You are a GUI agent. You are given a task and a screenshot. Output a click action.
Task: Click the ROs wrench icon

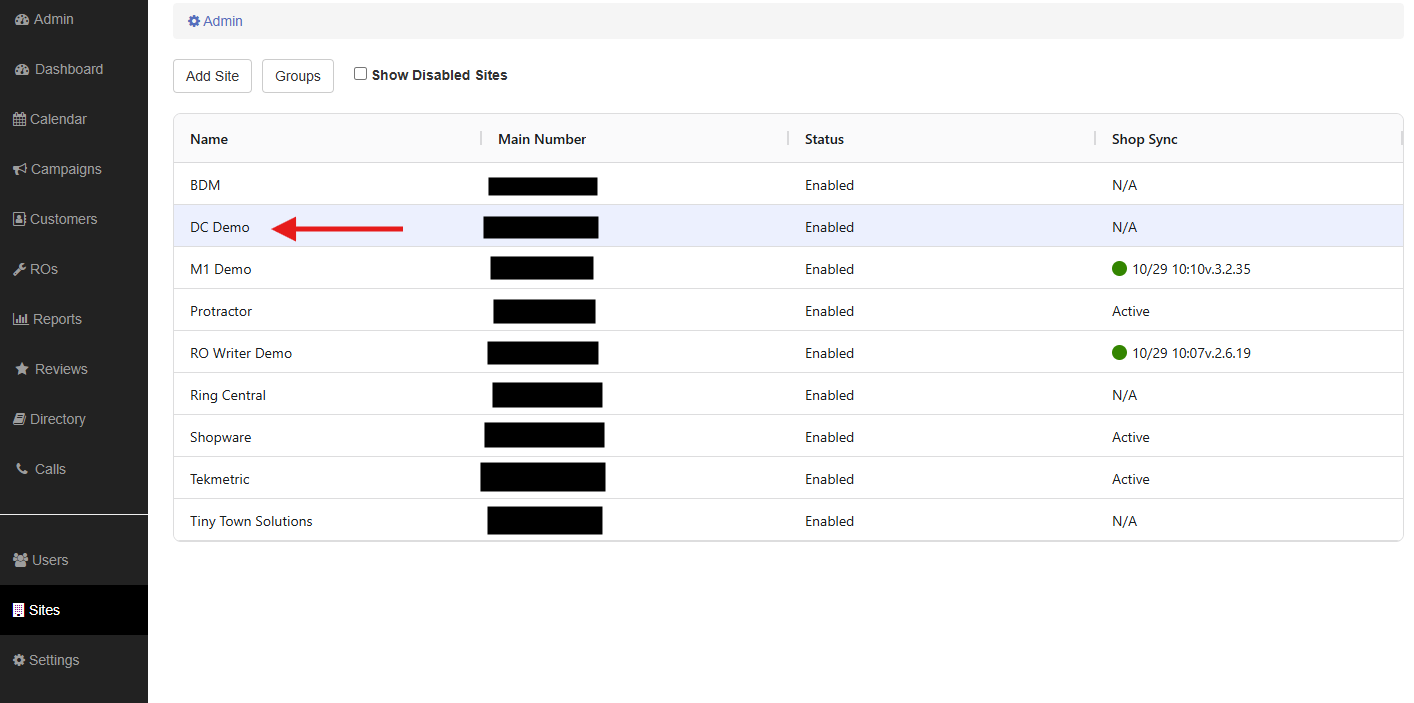click(x=19, y=269)
